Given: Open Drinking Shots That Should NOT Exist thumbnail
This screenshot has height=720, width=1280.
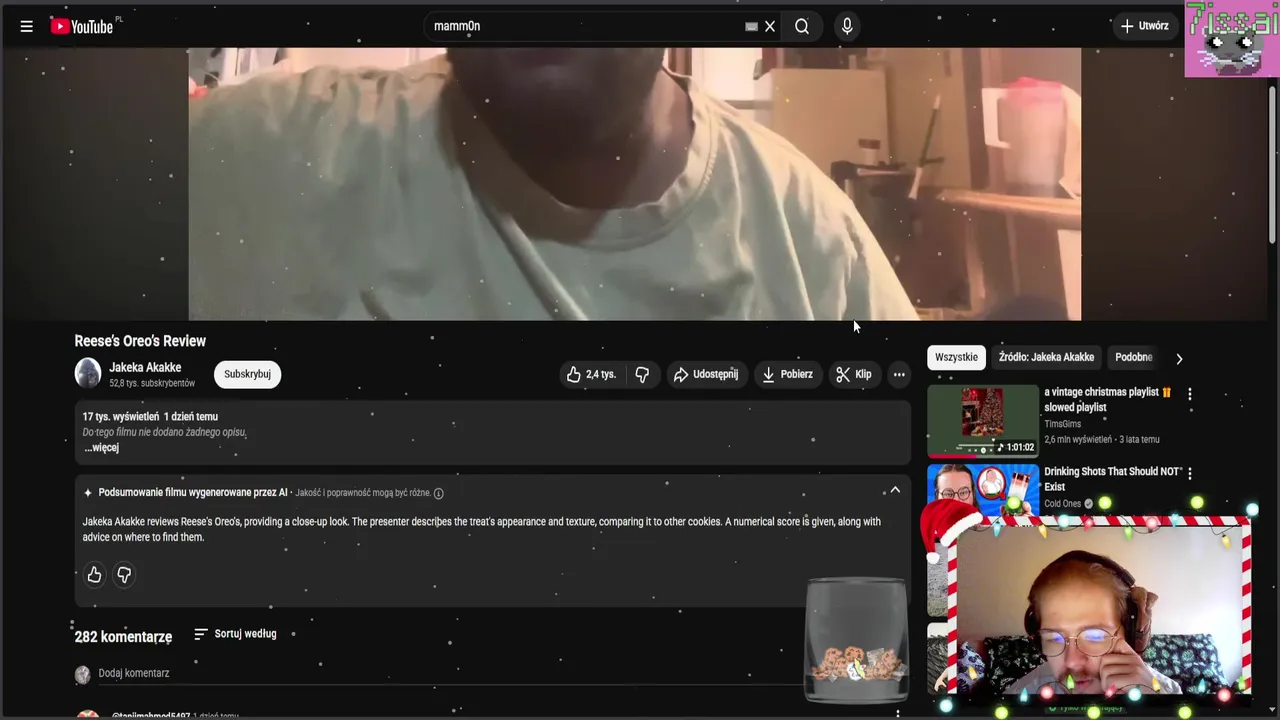Looking at the screenshot, I should (983, 490).
